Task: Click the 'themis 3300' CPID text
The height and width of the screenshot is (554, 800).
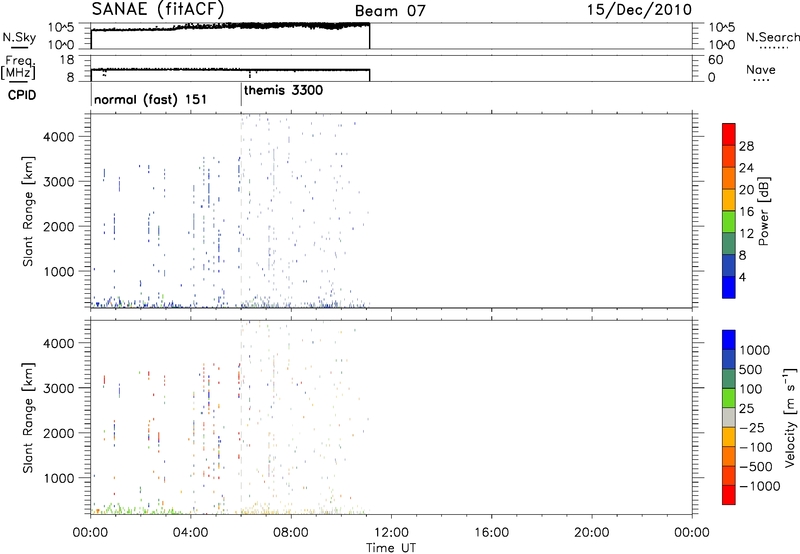Action: 283,90
